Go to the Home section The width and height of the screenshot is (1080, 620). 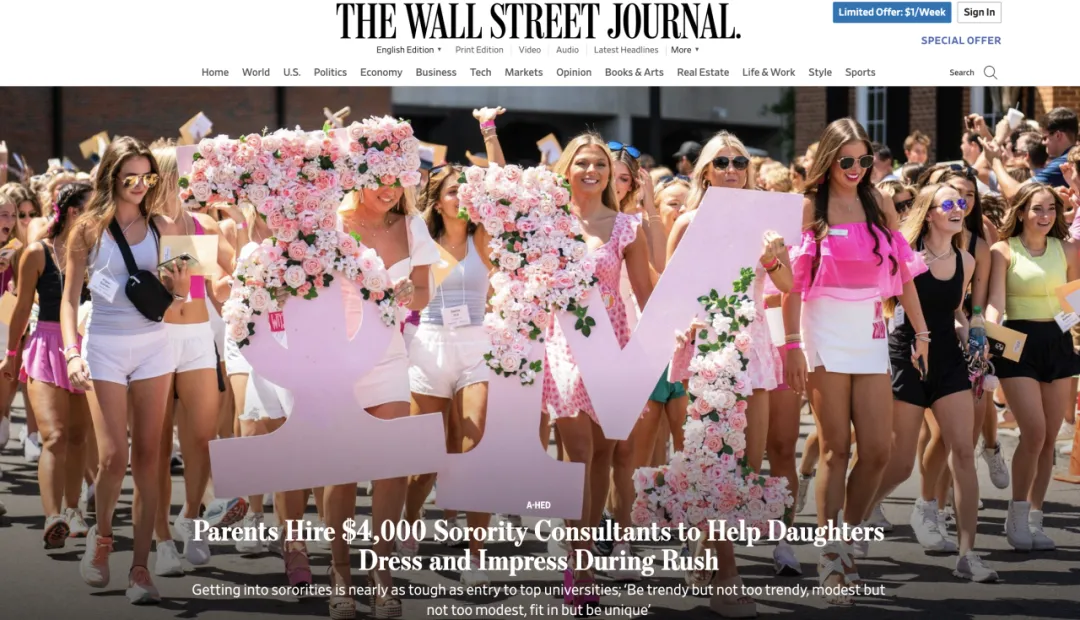coord(215,72)
